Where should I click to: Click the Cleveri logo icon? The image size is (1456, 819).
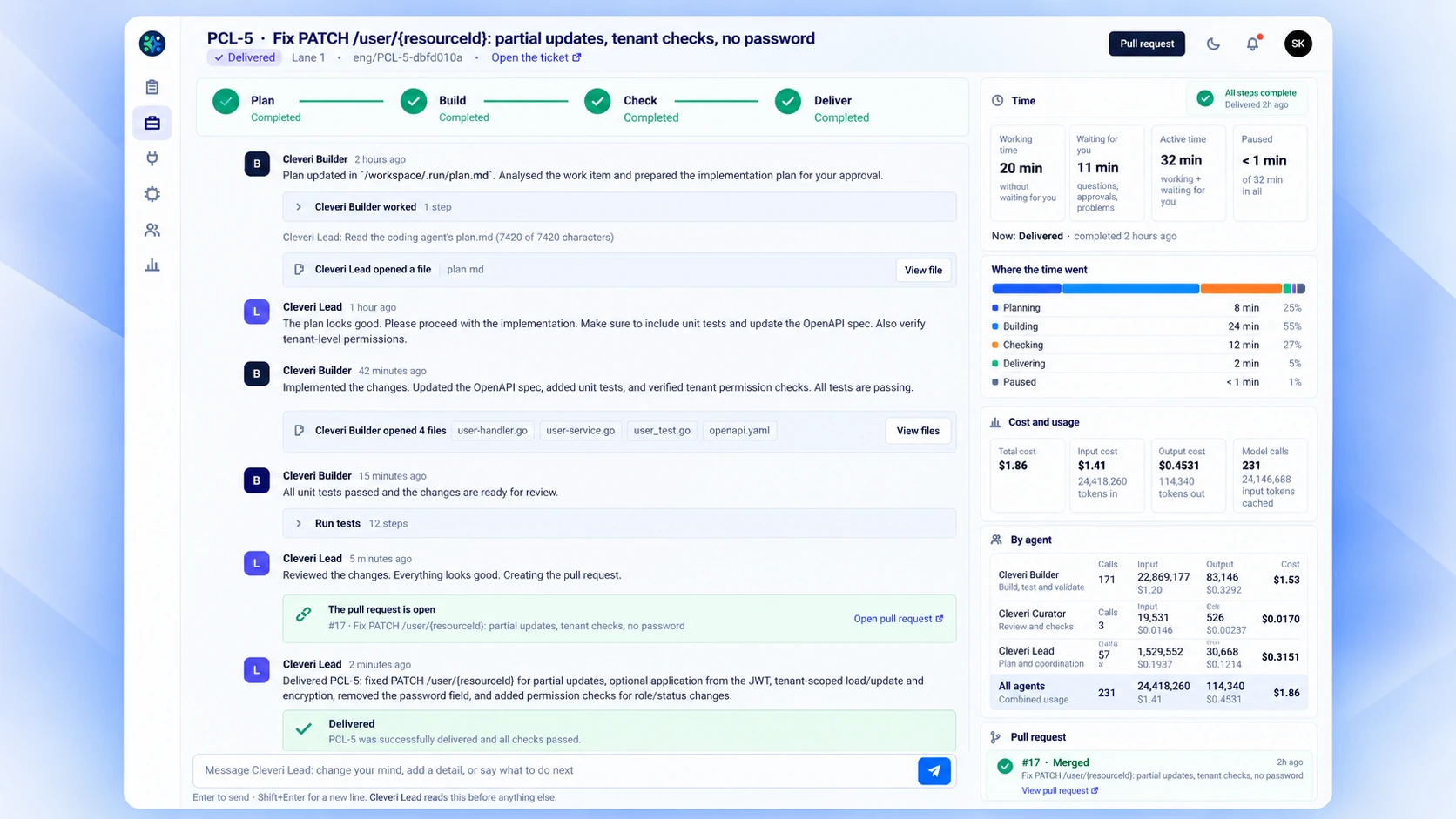click(152, 44)
